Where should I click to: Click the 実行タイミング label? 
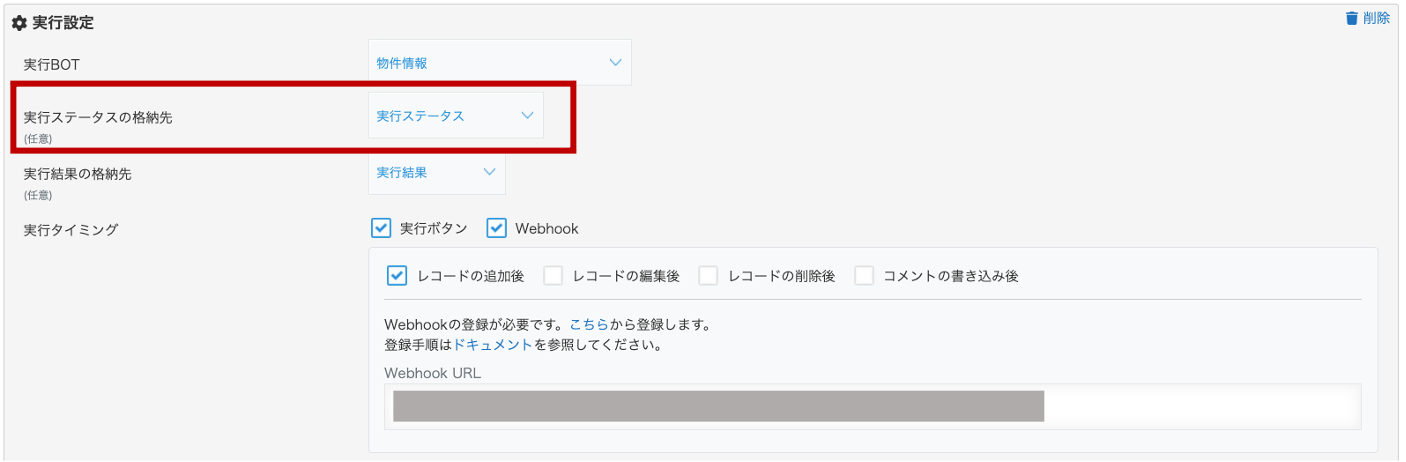[x=71, y=229]
